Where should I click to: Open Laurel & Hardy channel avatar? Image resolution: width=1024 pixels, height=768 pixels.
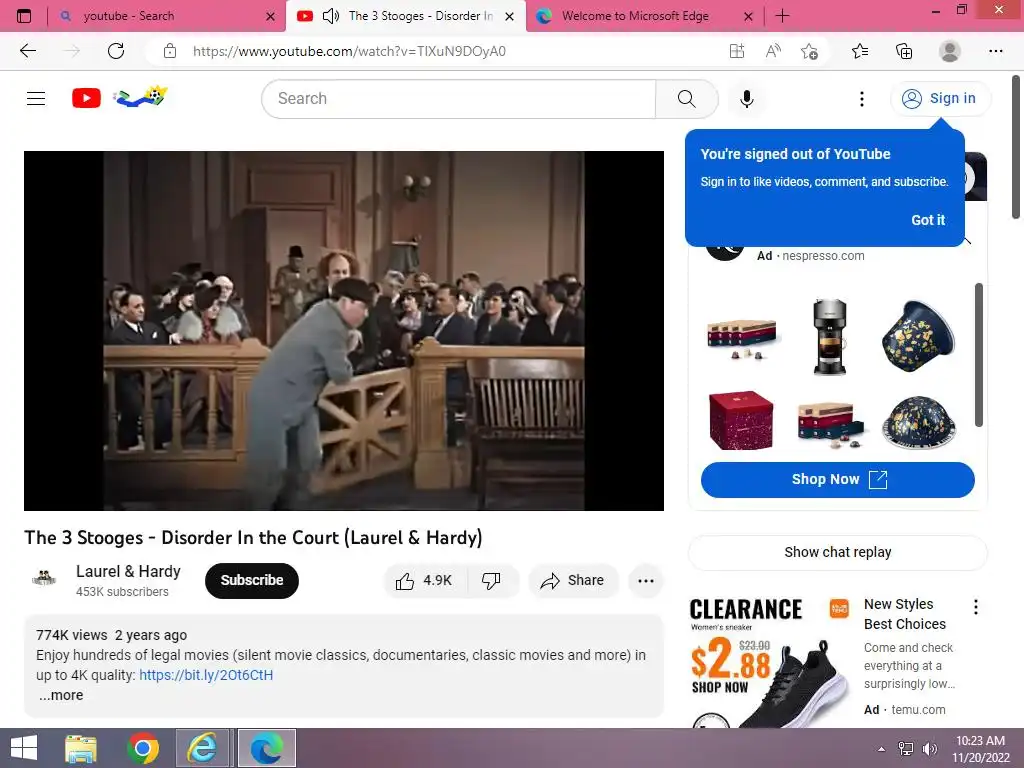(44, 579)
